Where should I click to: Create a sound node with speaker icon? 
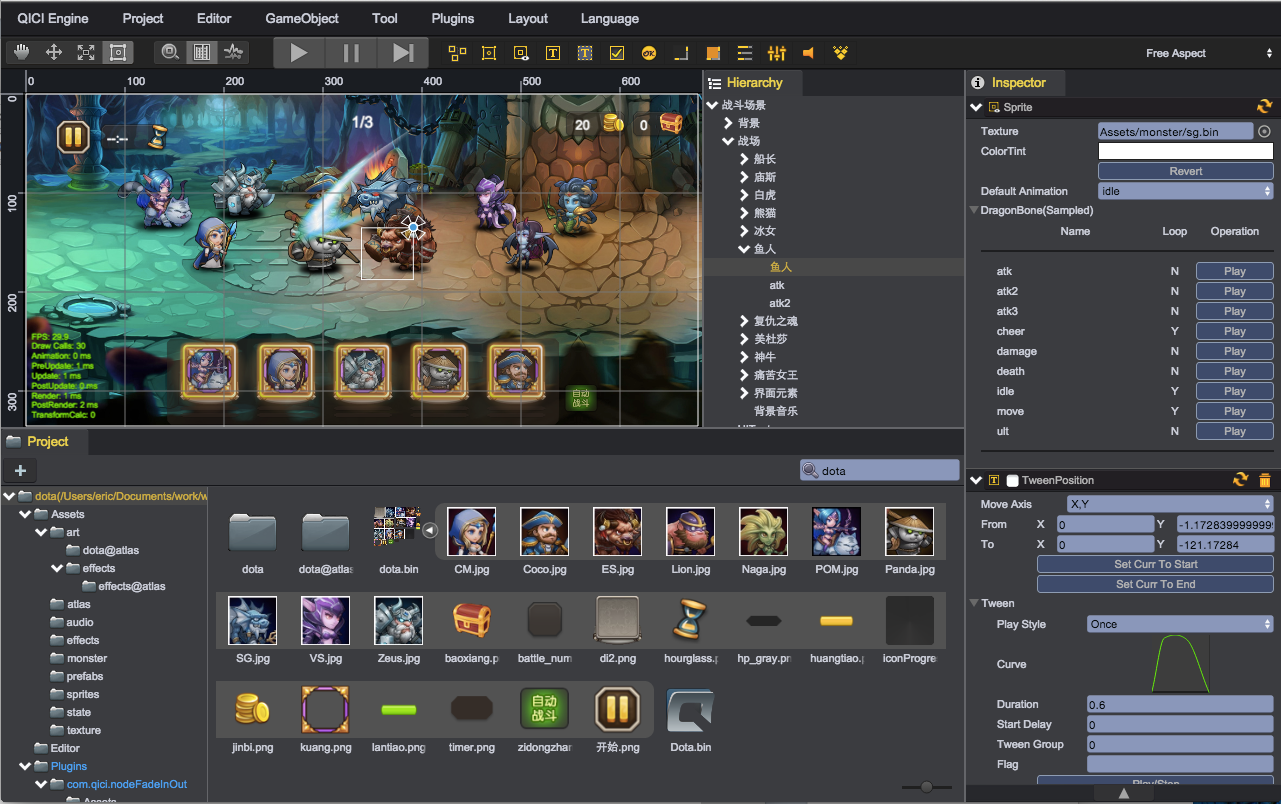tap(809, 53)
